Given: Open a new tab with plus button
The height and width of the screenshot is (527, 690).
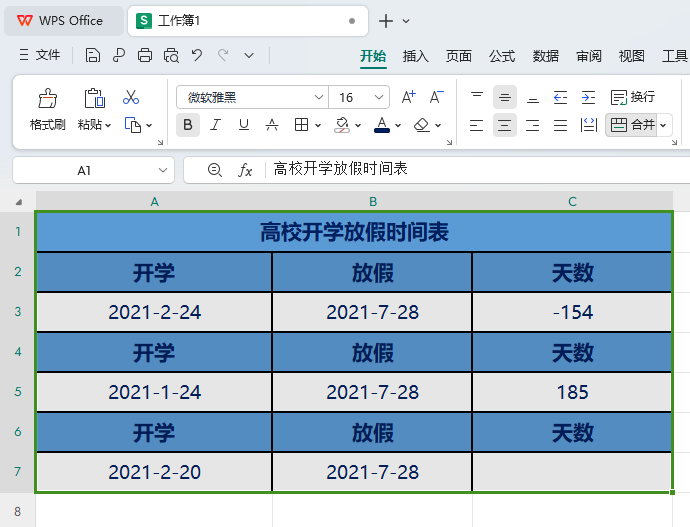Looking at the screenshot, I should click(386, 21).
